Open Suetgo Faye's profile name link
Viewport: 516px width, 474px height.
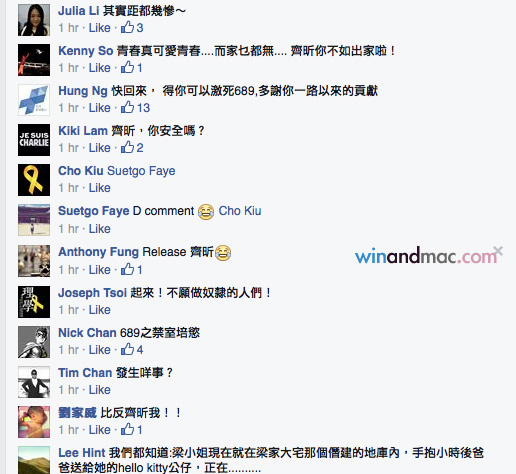(x=94, y=211)
